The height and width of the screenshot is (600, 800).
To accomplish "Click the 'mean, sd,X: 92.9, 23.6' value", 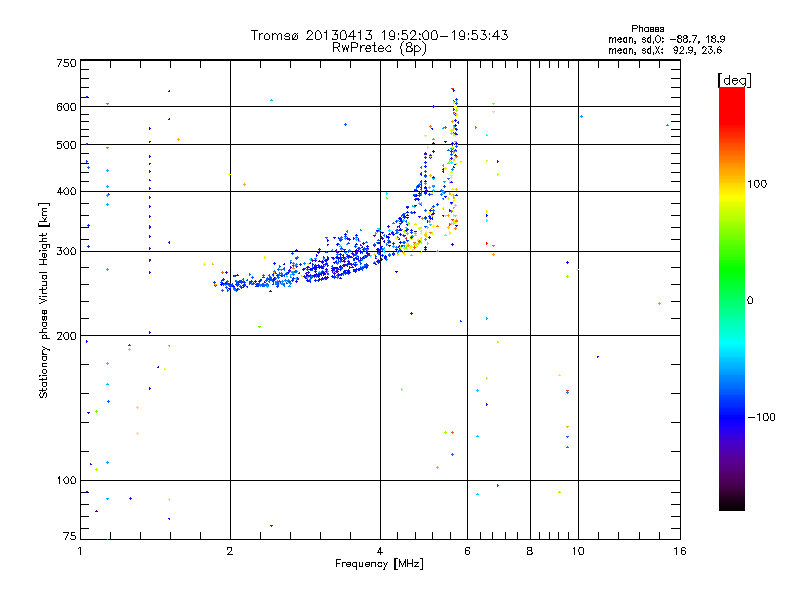I will coord(665,50).
